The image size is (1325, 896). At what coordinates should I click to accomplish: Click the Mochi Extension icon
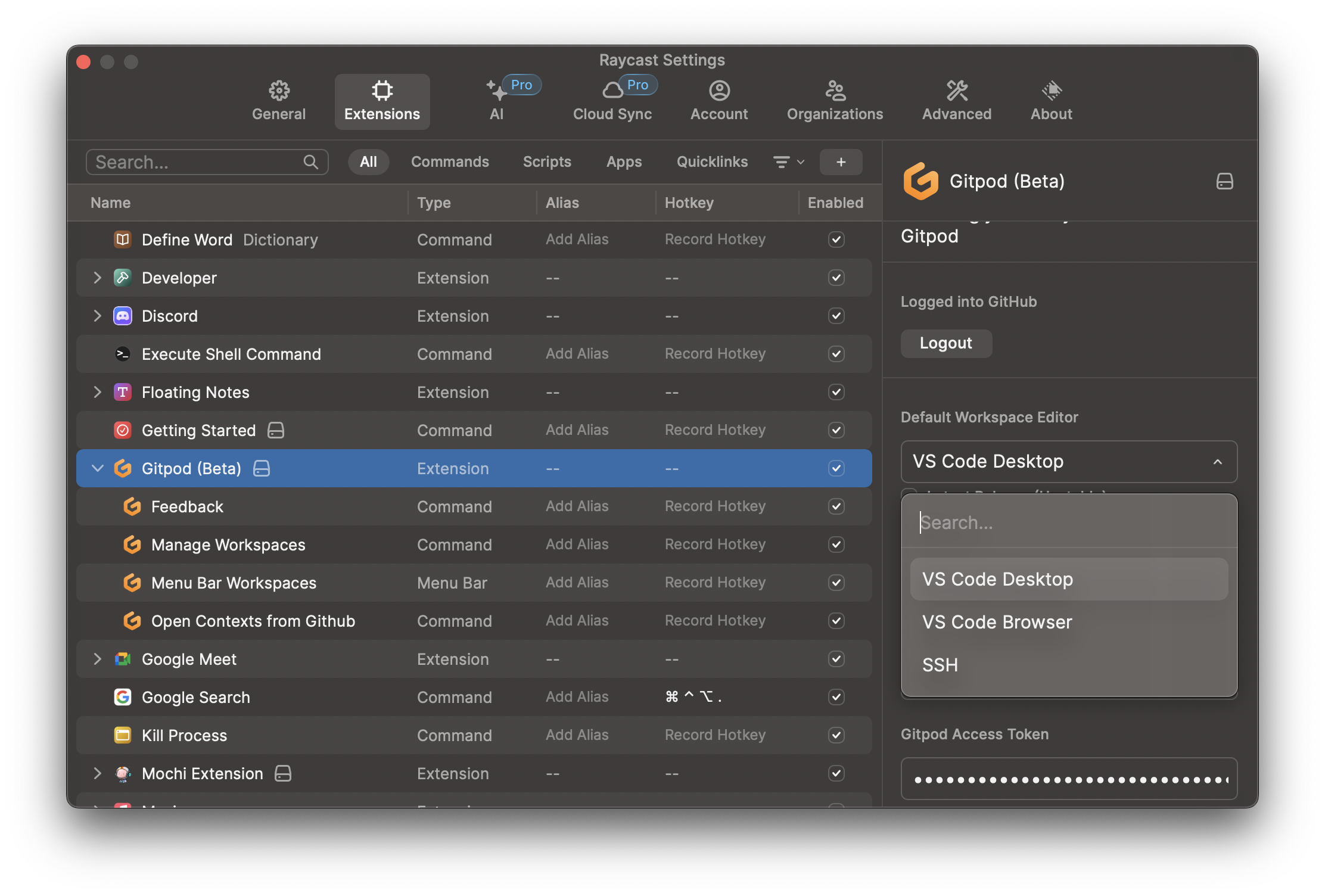123,773
